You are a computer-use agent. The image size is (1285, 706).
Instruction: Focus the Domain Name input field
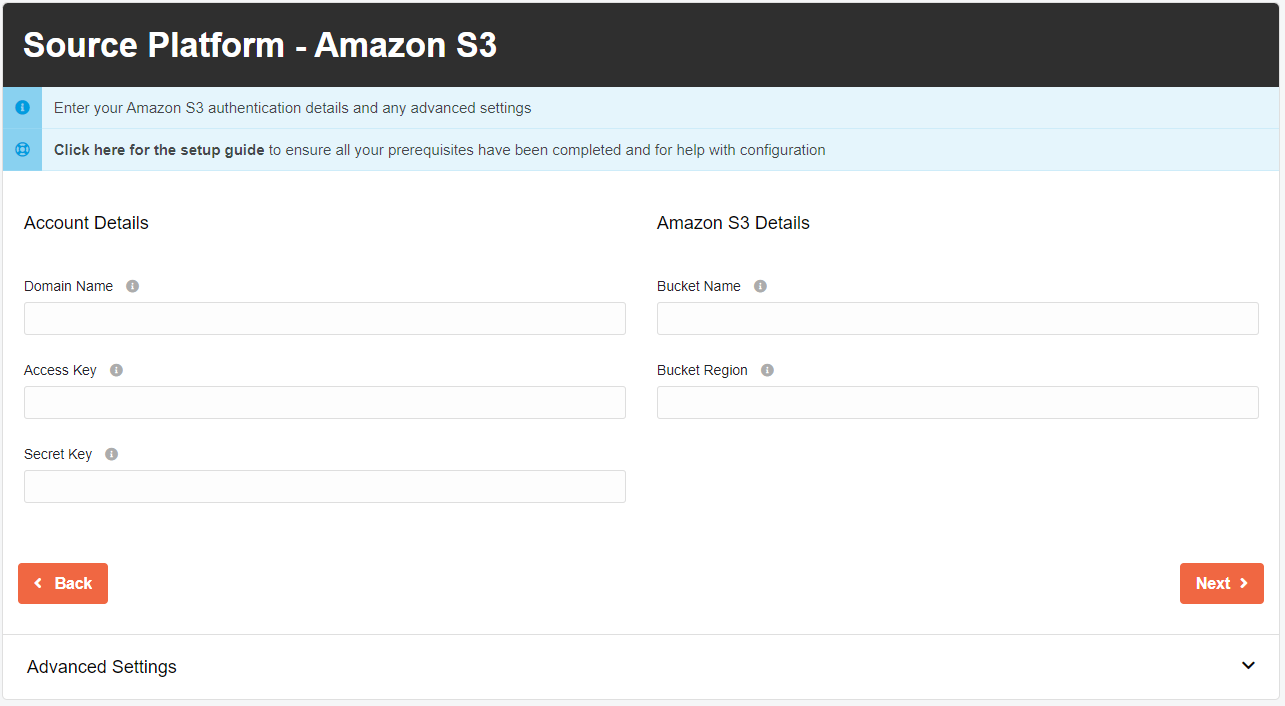coord(325,318)
